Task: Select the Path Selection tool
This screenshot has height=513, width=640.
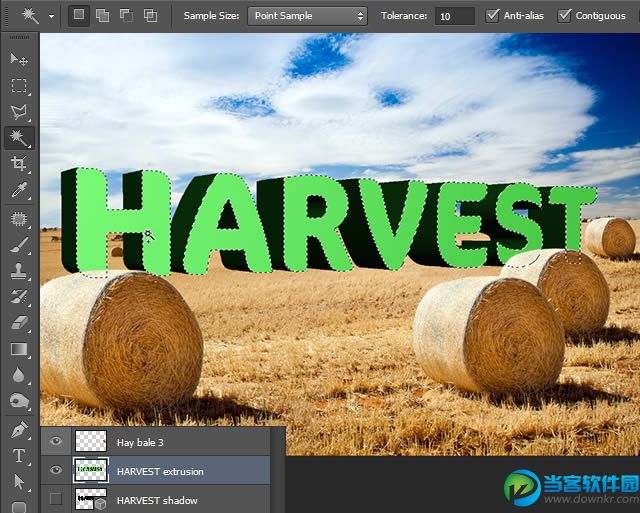Action: pos(19,482)
